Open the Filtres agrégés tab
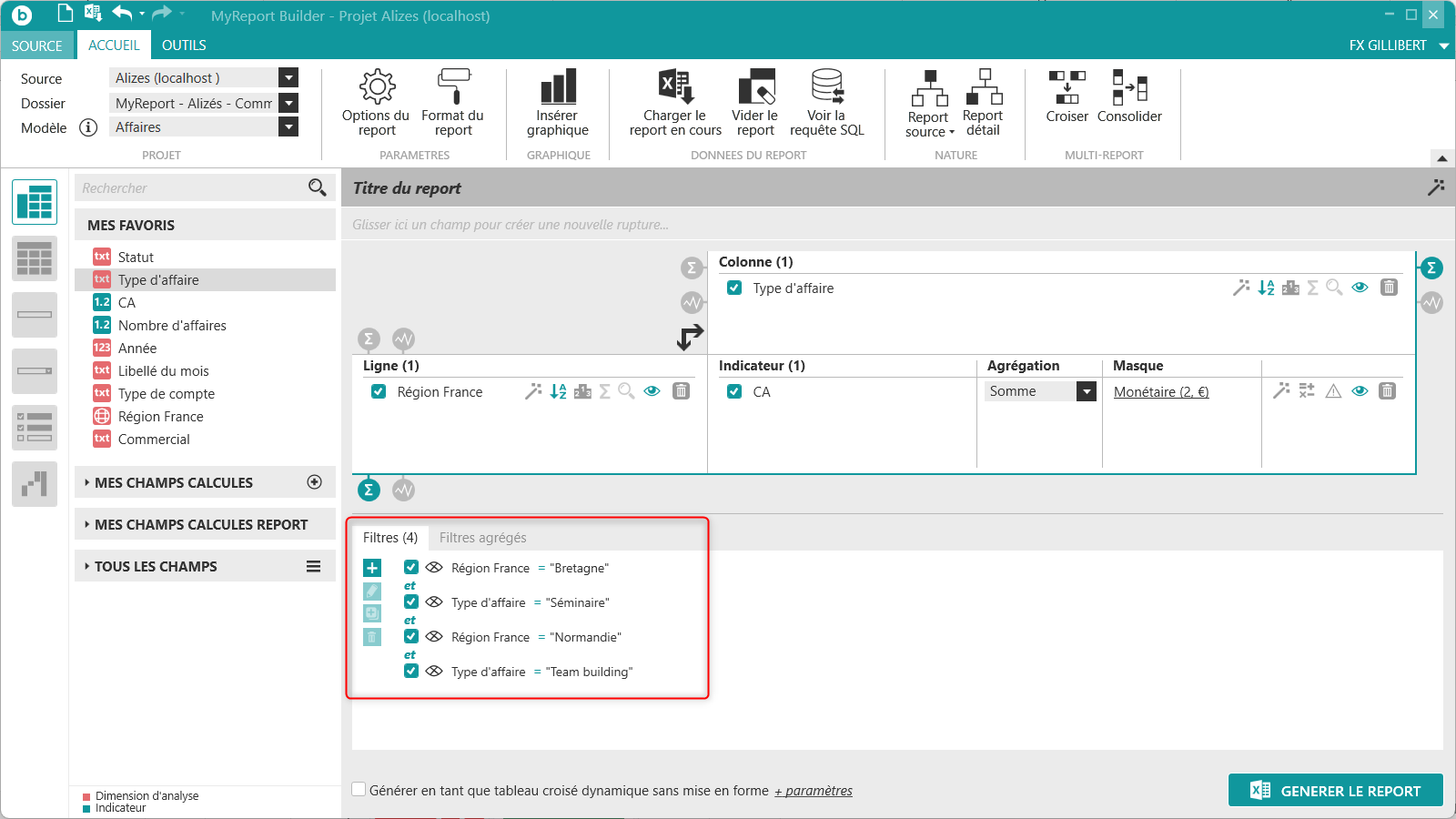Viewport: 1456px width, 819px height. (x=482, y=538)
